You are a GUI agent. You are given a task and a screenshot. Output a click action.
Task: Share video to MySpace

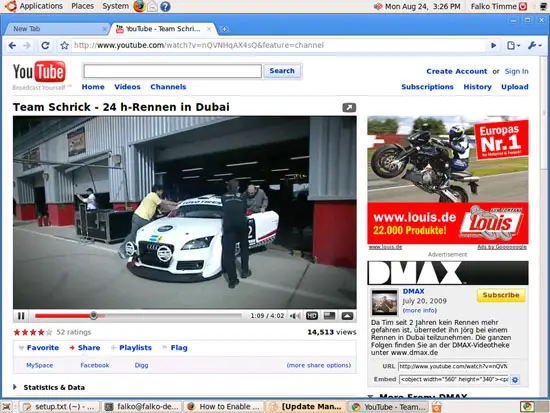[39, 365]
